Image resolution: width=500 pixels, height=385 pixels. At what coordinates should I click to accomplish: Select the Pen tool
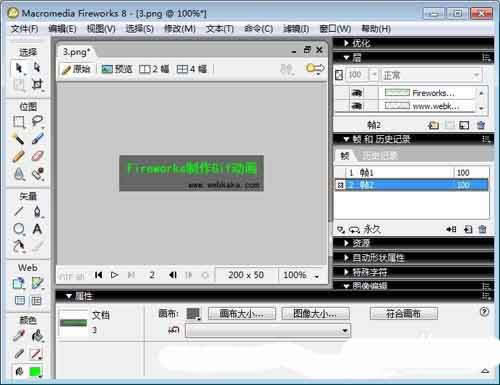click(x=37, y=211)
